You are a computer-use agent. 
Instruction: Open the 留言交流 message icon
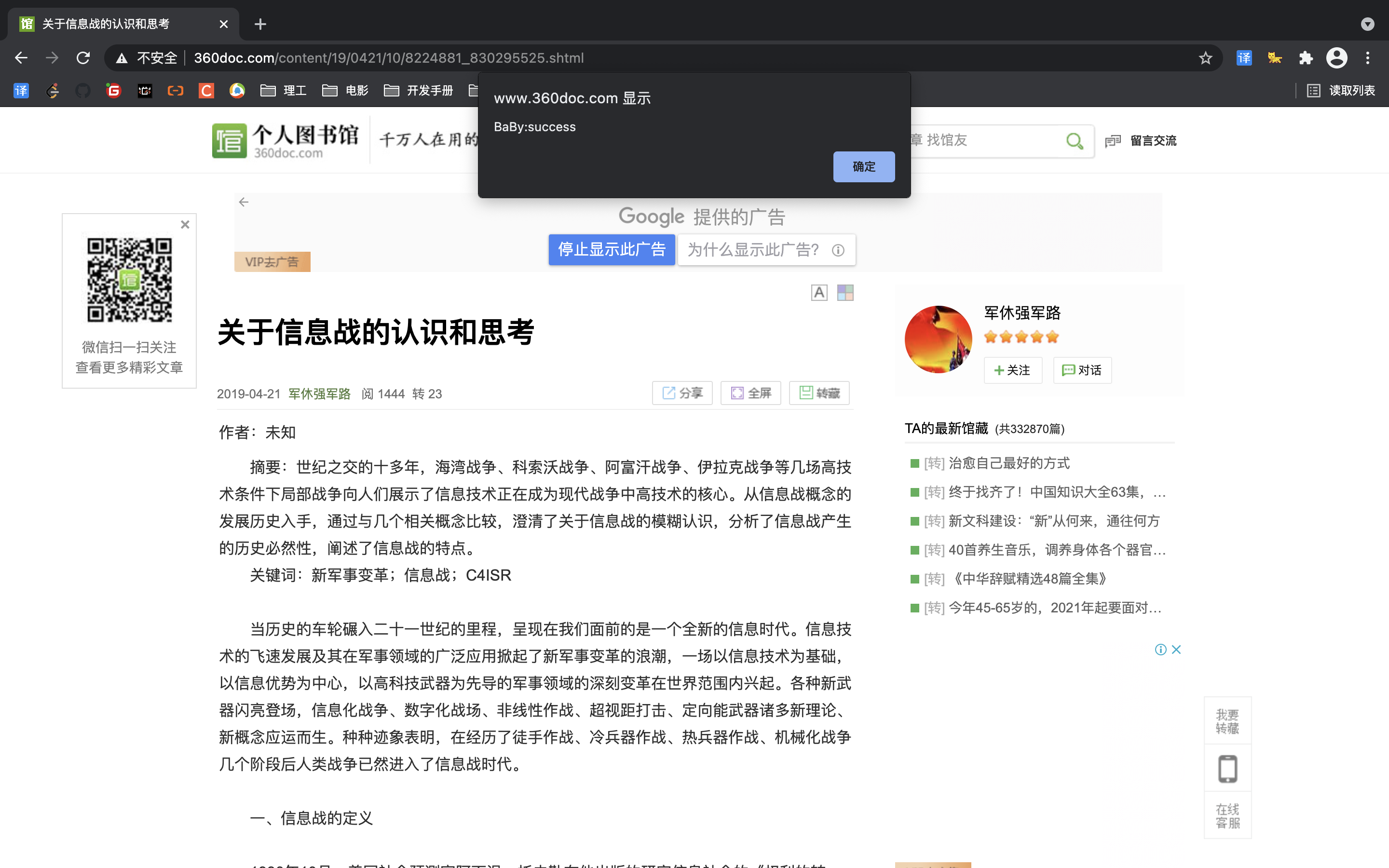pos(1113,141)
